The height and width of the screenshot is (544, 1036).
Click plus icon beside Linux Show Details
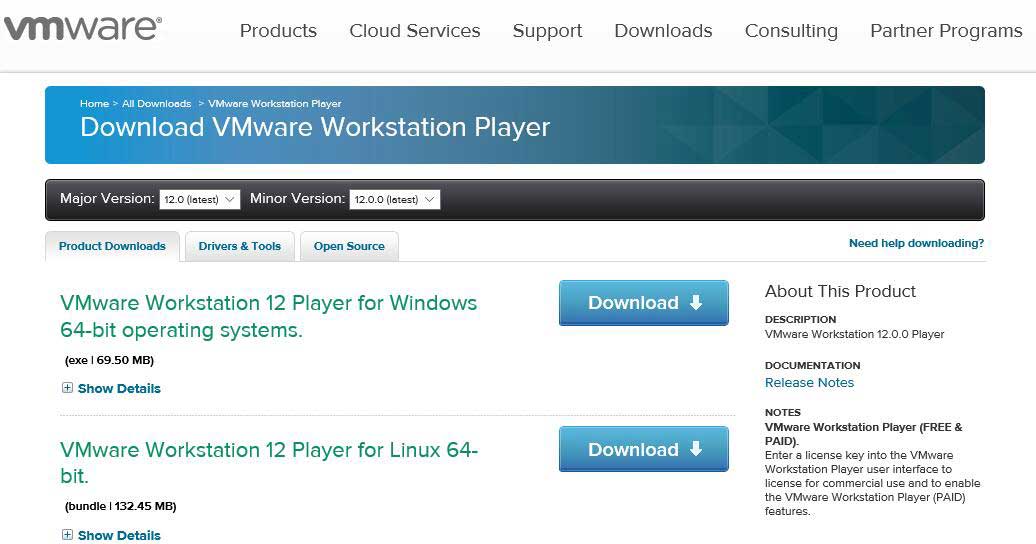[67, 535]
